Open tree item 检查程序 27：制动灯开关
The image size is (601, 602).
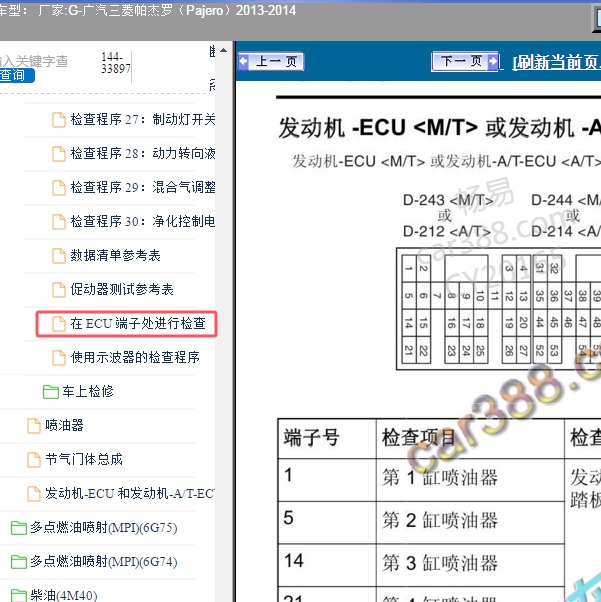pos(142,119)
